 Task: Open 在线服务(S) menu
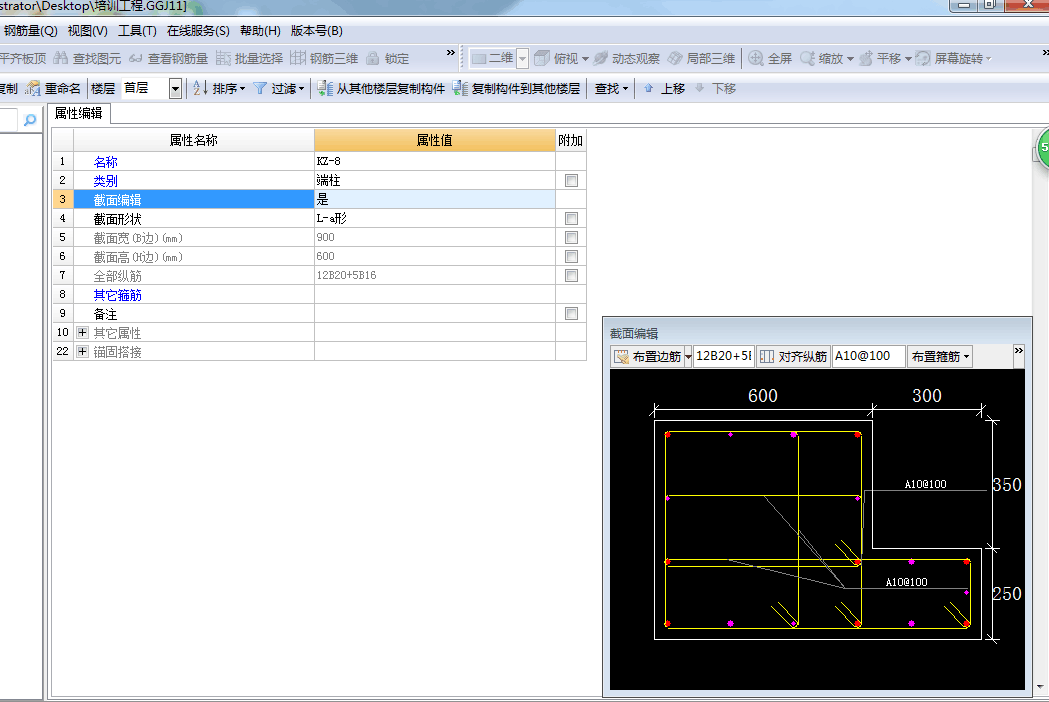click(198, 31)
